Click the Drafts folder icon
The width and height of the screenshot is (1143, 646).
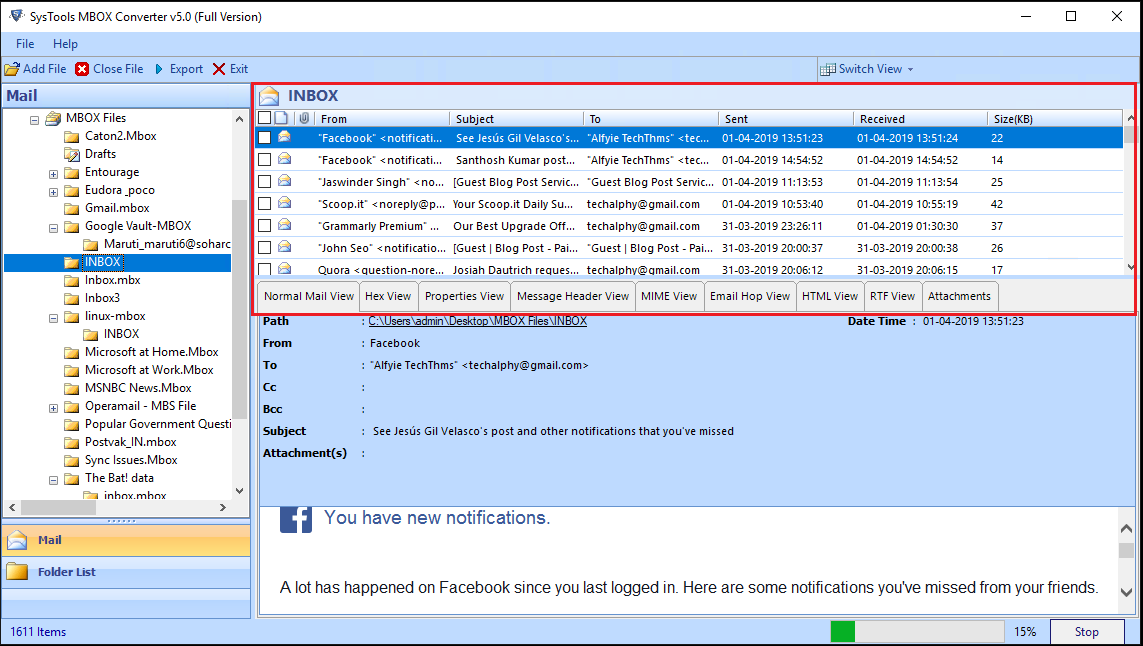point(71,154)
